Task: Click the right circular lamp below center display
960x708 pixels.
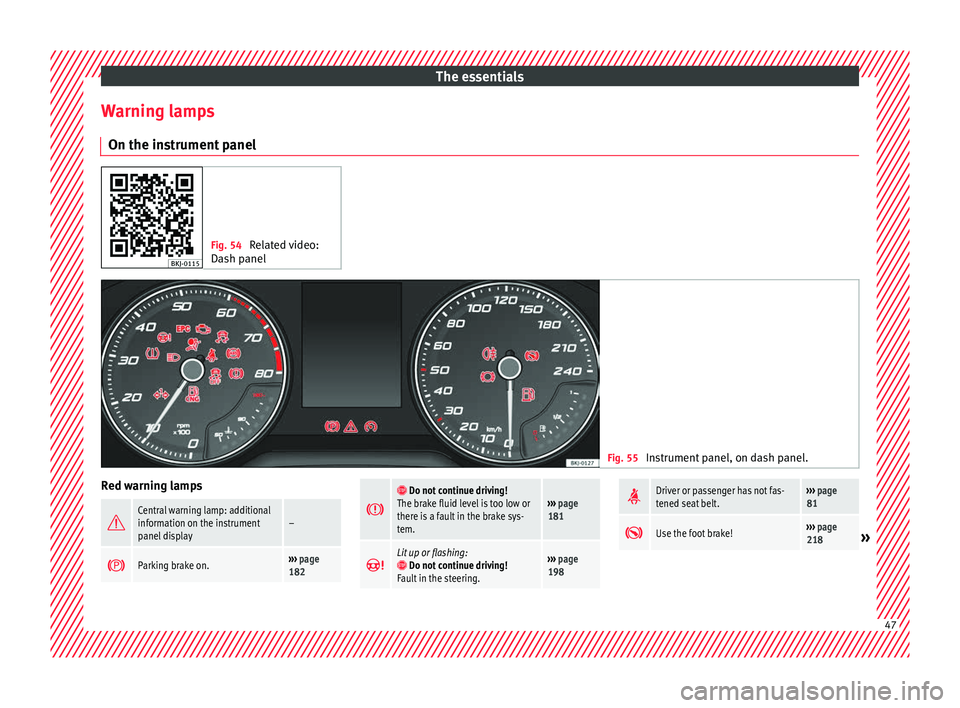Action: [x=370, y=426]
